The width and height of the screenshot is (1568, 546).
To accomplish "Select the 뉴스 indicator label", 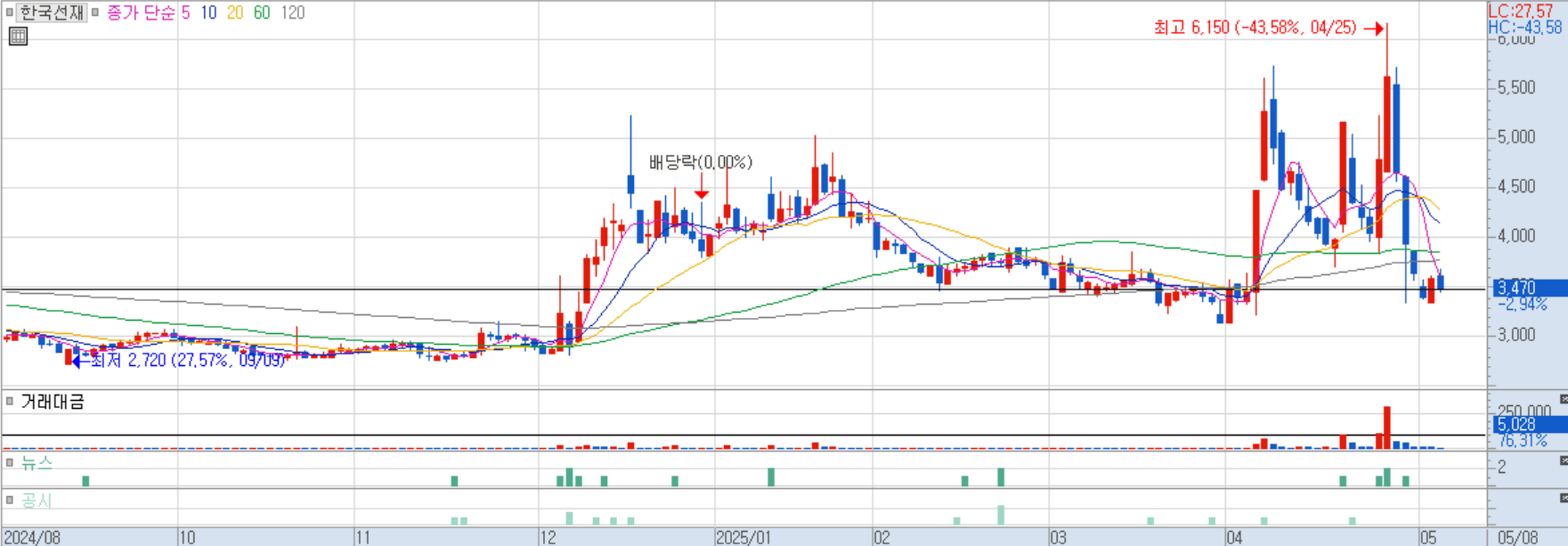I will click(37, 462).
